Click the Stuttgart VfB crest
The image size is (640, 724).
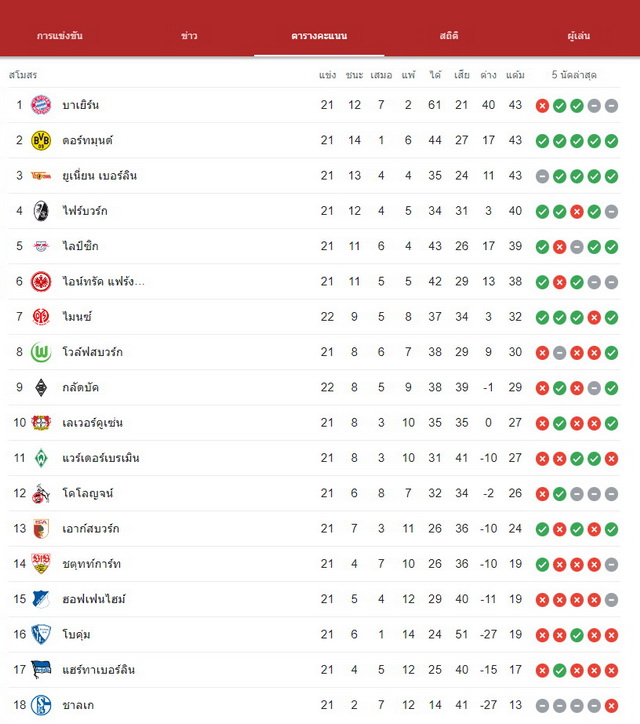pos(41,564)
